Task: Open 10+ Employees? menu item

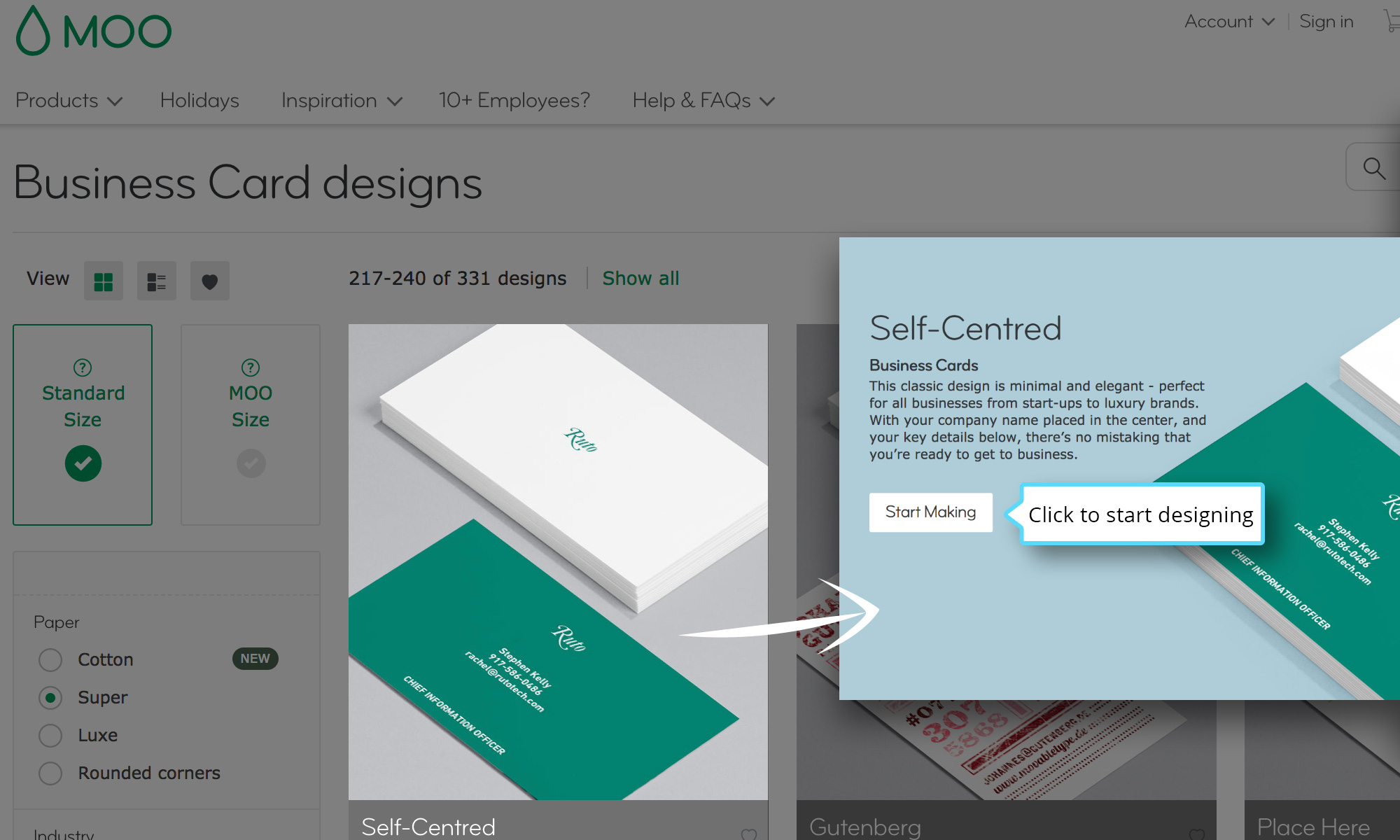Action: (x=514, y=101)
